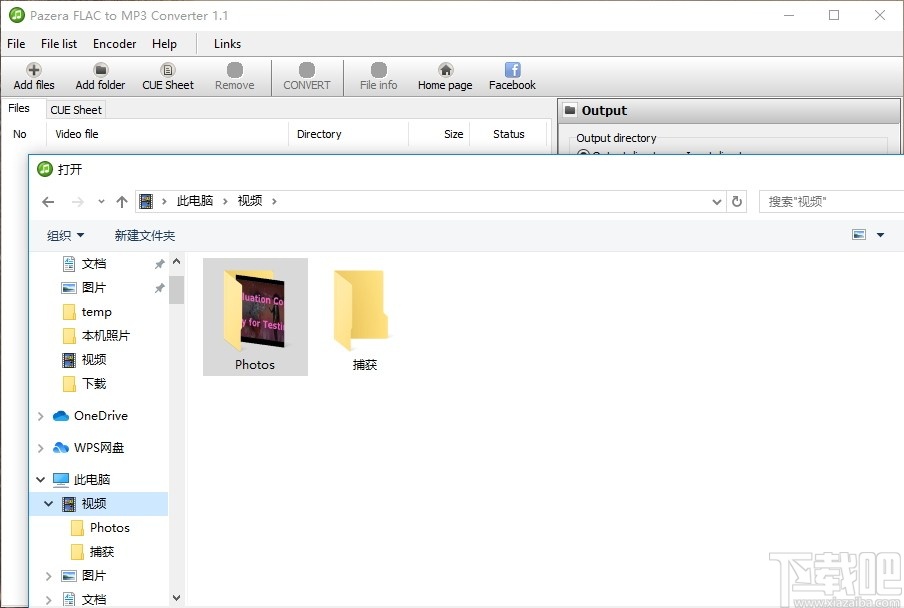The height and width of the screenshot is (608, 904).
Task: Collapse the 视频 tree node
Action: pyautogui.click(x=48, y=503)
